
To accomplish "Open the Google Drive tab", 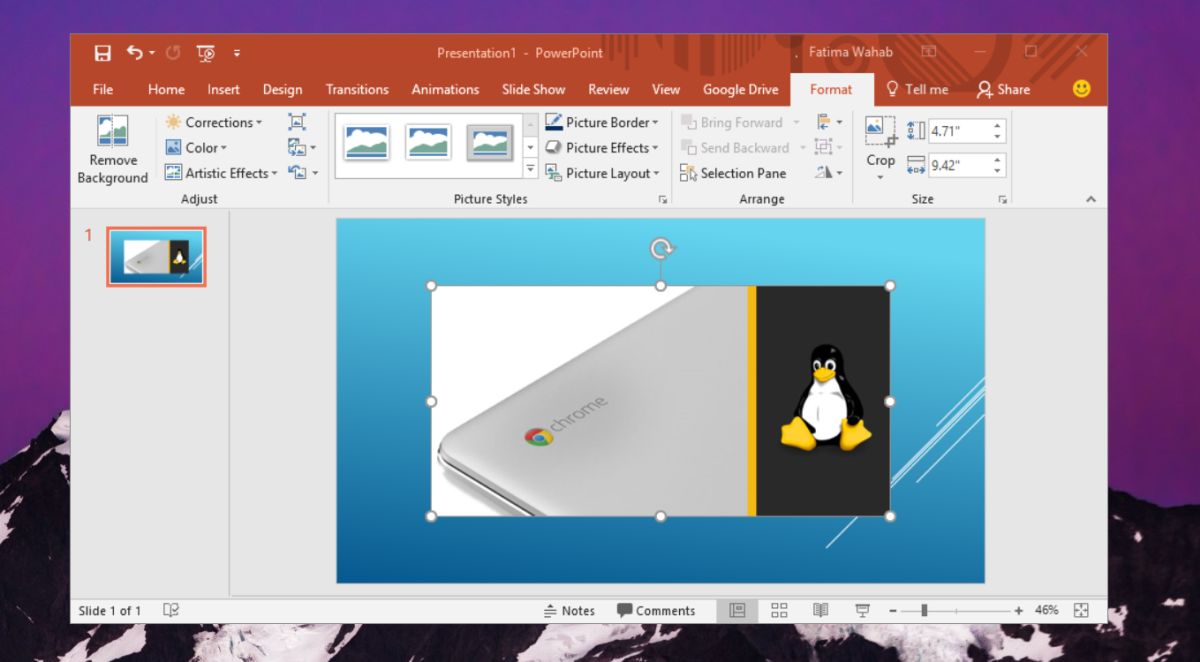I will 740,89.
